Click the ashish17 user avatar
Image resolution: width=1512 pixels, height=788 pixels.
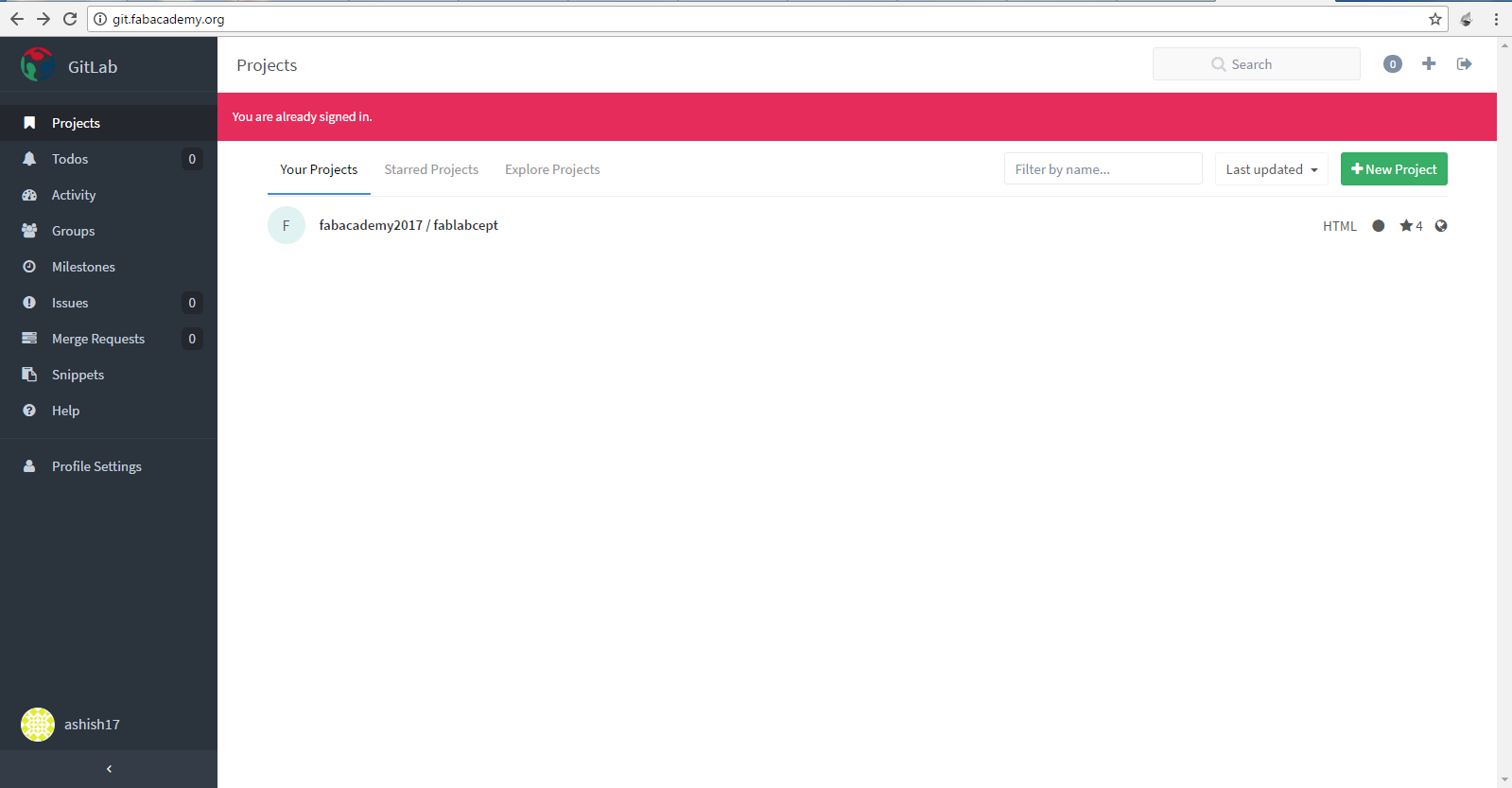pyautogui.click(x=38, y=725)
